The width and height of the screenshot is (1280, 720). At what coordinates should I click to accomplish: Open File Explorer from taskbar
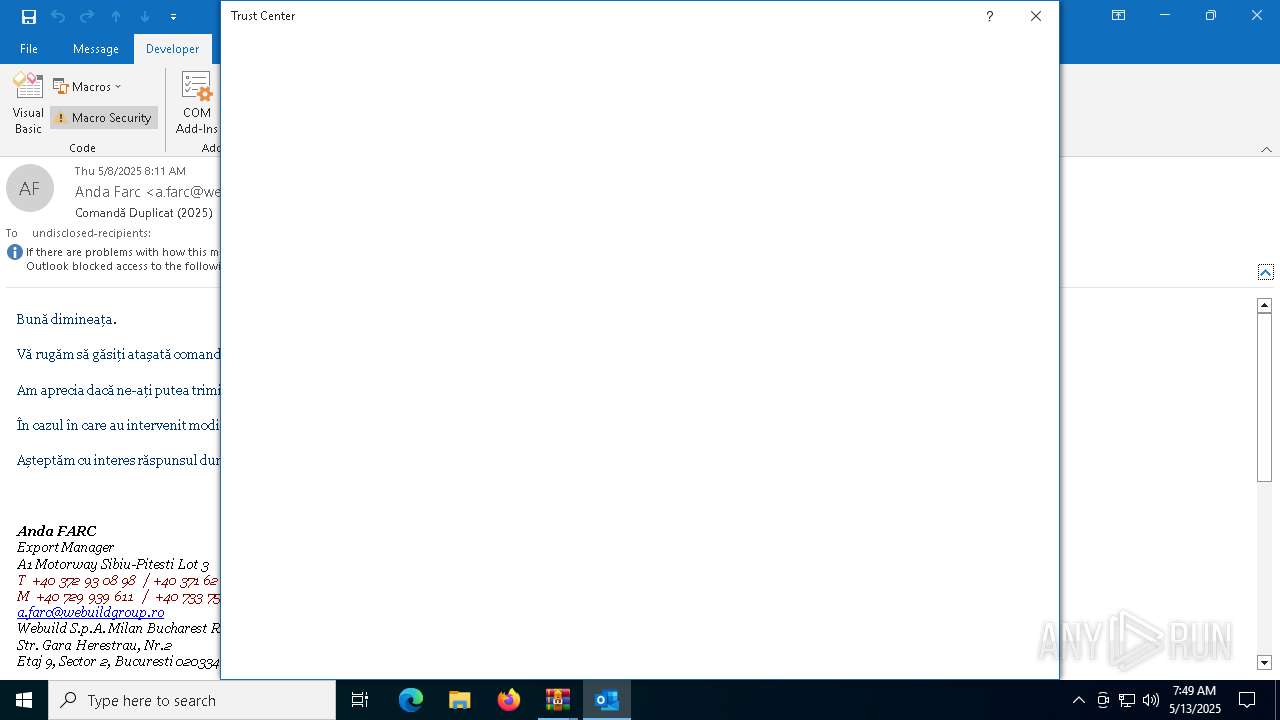460,700
